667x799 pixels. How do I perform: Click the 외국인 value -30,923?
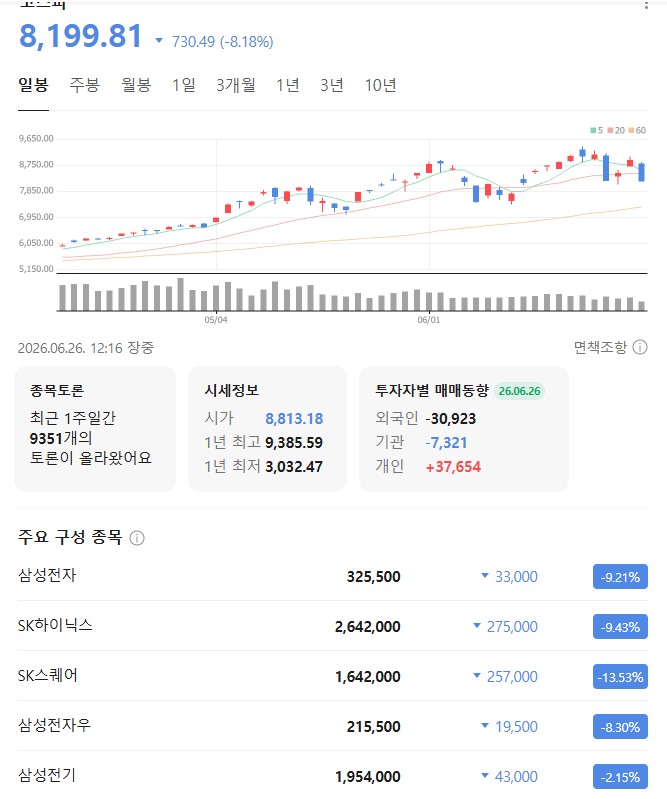coord(450,419)
